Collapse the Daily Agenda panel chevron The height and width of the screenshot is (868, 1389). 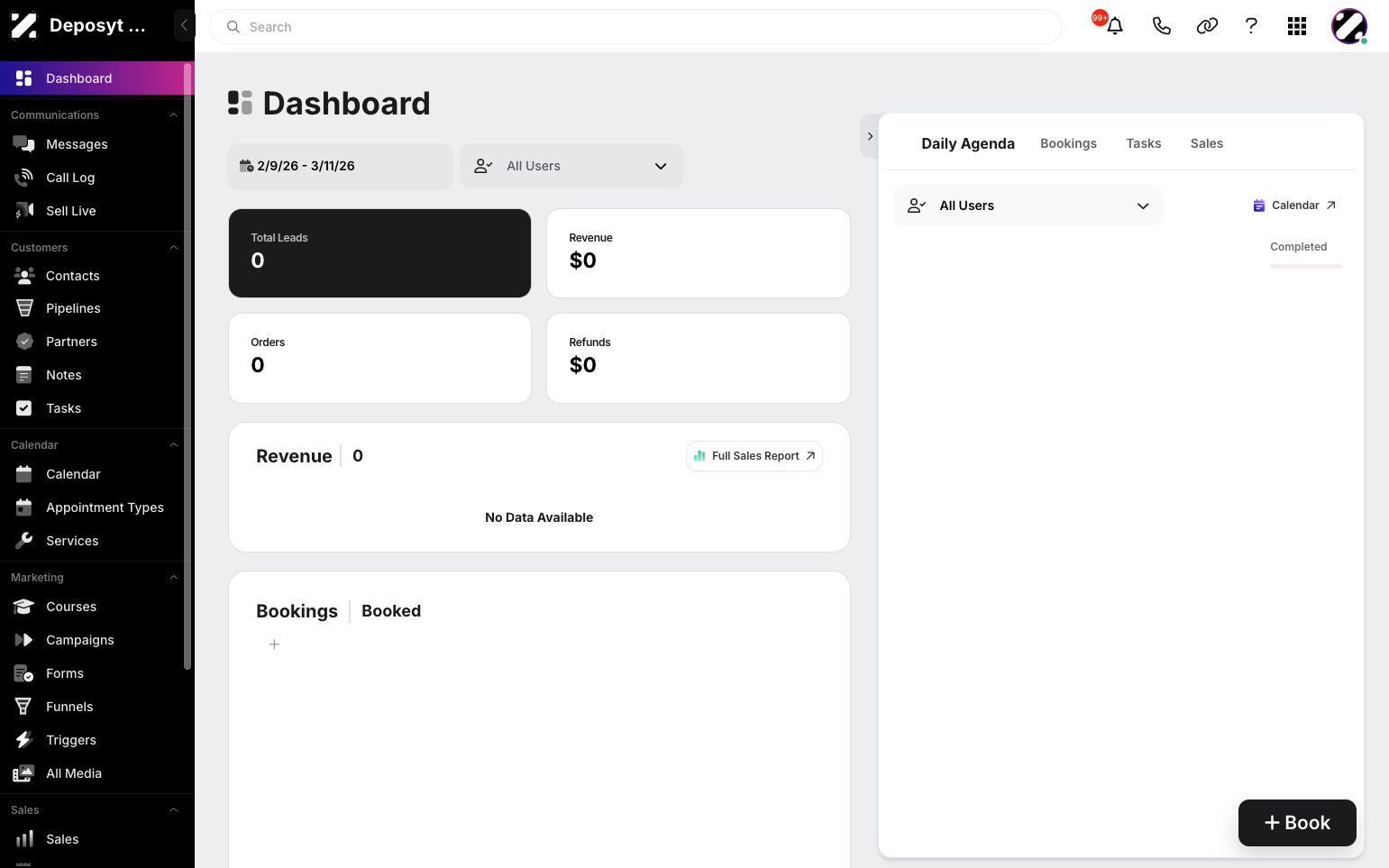[x=870, y=136]
